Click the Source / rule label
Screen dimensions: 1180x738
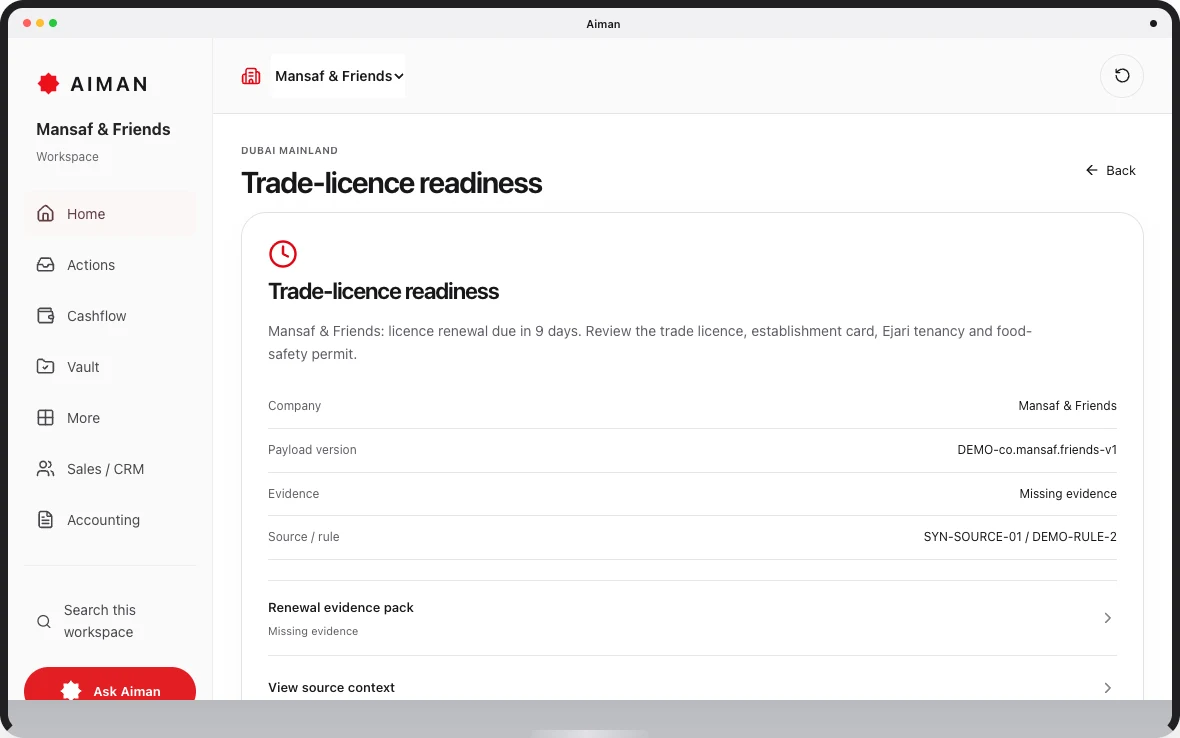pyautogui.click(x=303, y=537)
